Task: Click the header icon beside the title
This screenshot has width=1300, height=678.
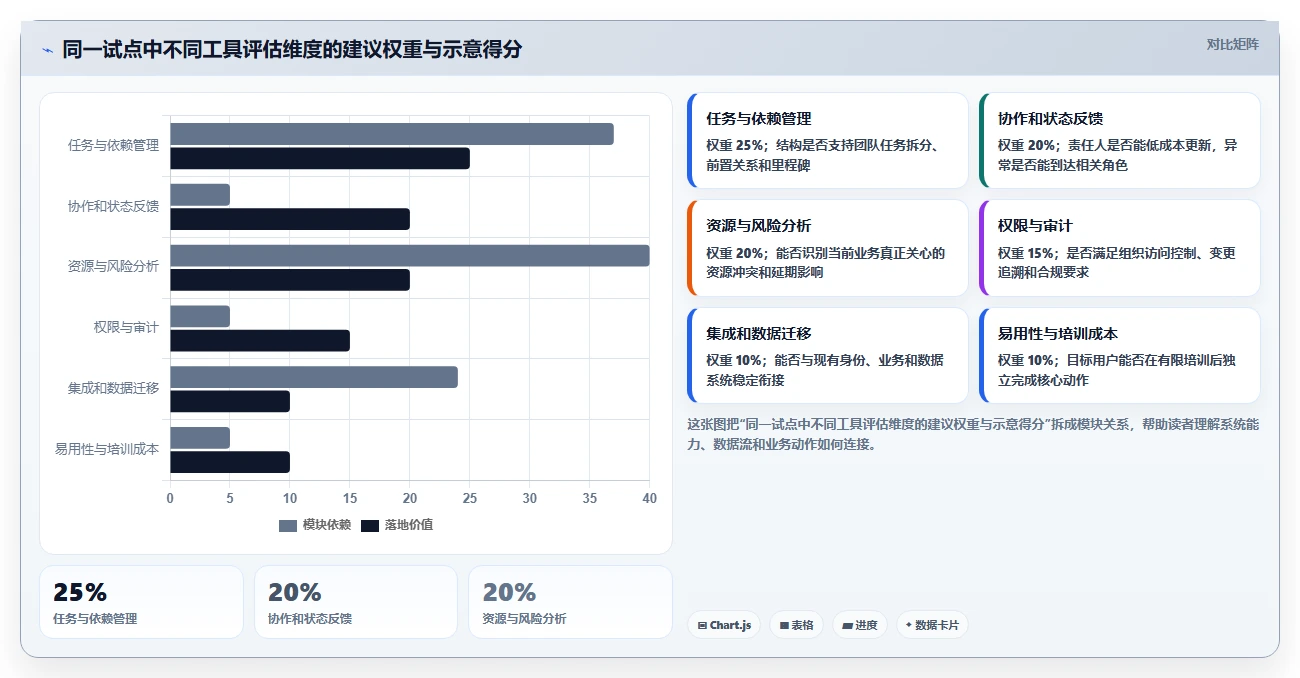Action: pyautogui.click(x=47, y=50)
